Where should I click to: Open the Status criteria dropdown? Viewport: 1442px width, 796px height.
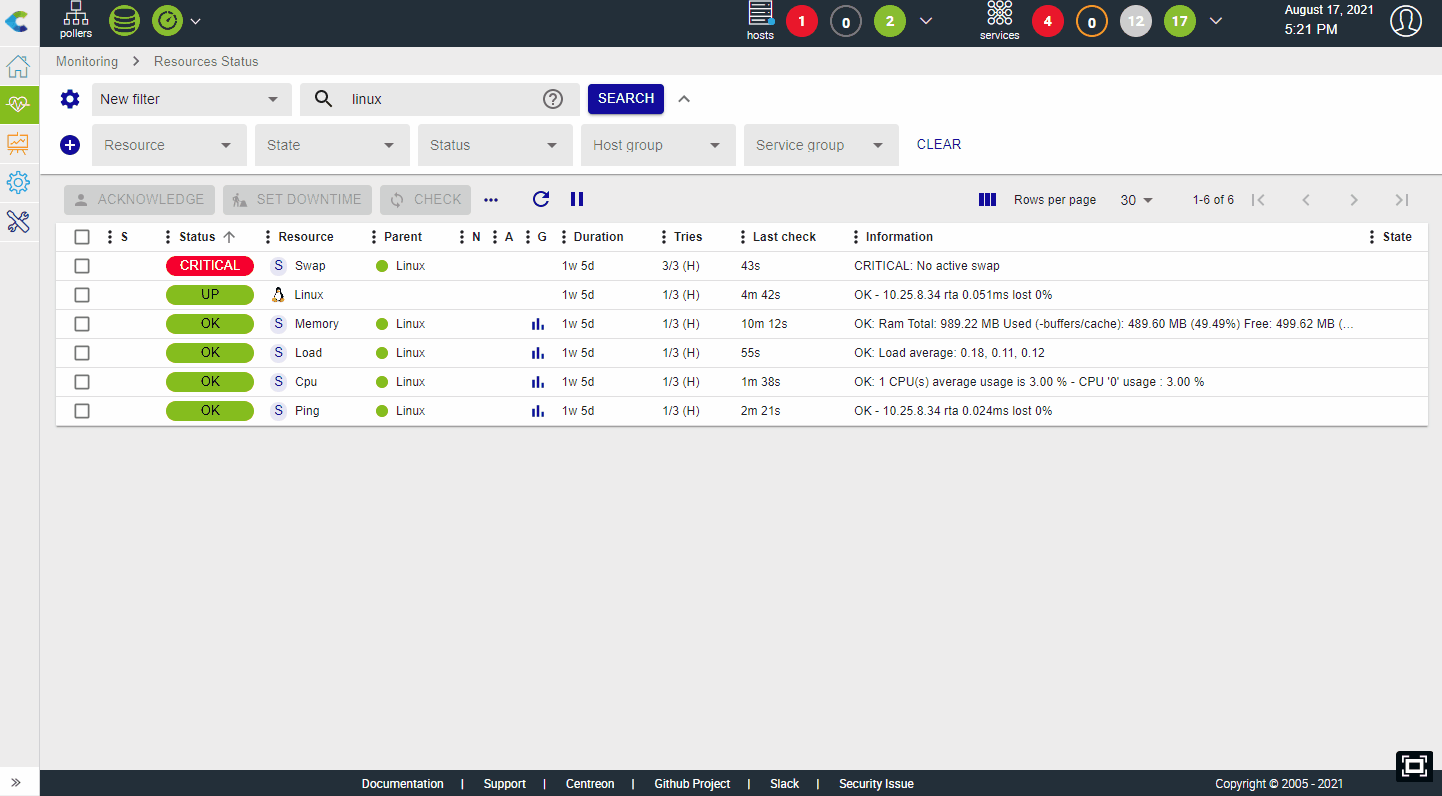495,145
